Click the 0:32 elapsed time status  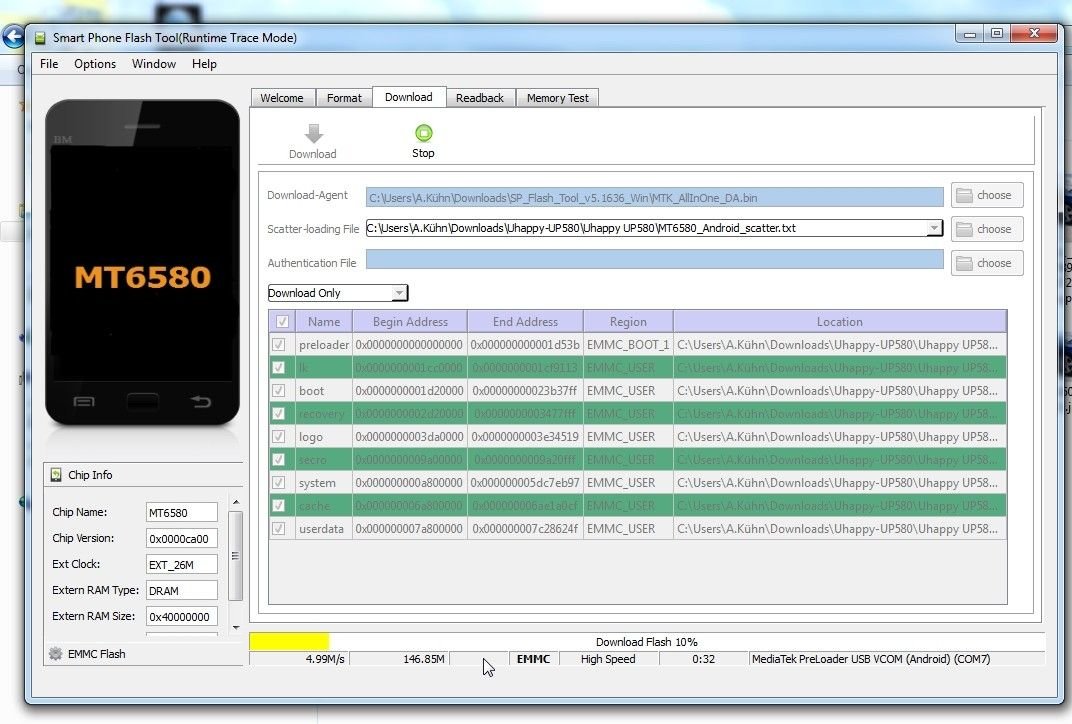click(703, 659)
